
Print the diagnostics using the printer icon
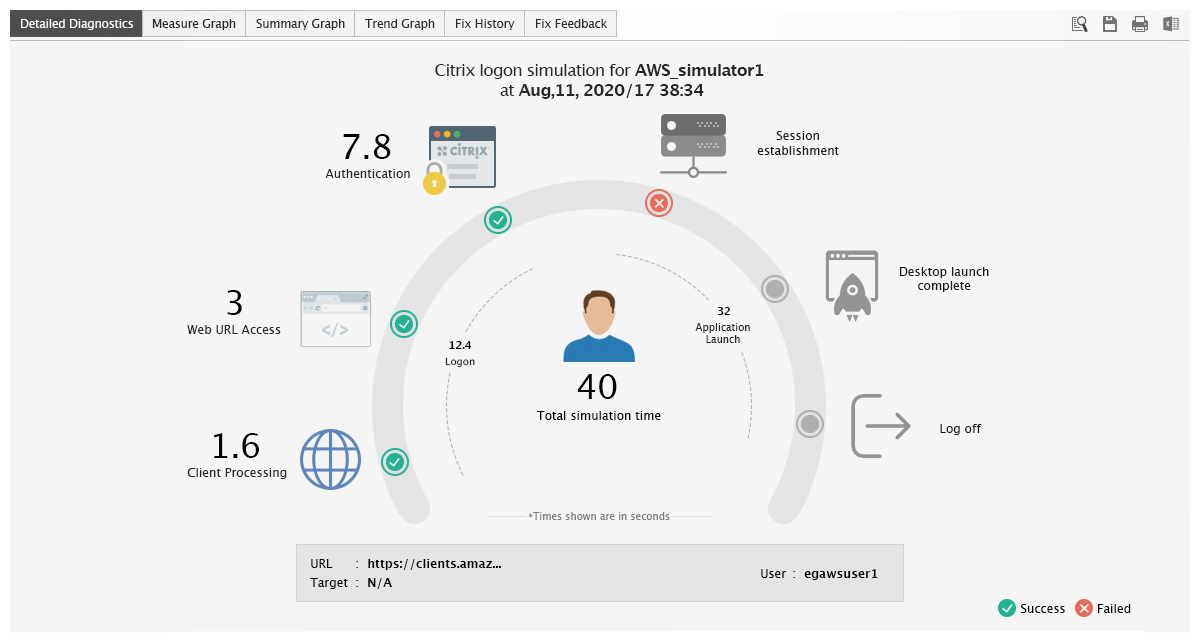(x=1140, y=24)
